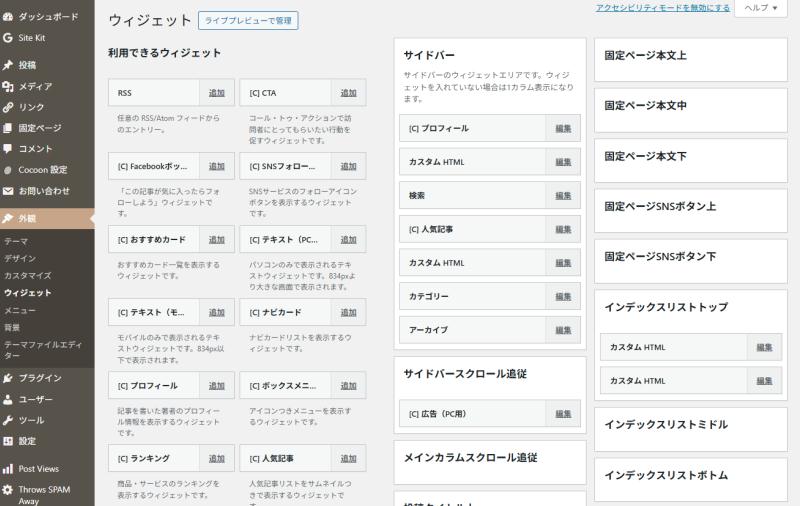Click 編集 for the [C] プロフィール sidebar widget

[x=563, y=128]
